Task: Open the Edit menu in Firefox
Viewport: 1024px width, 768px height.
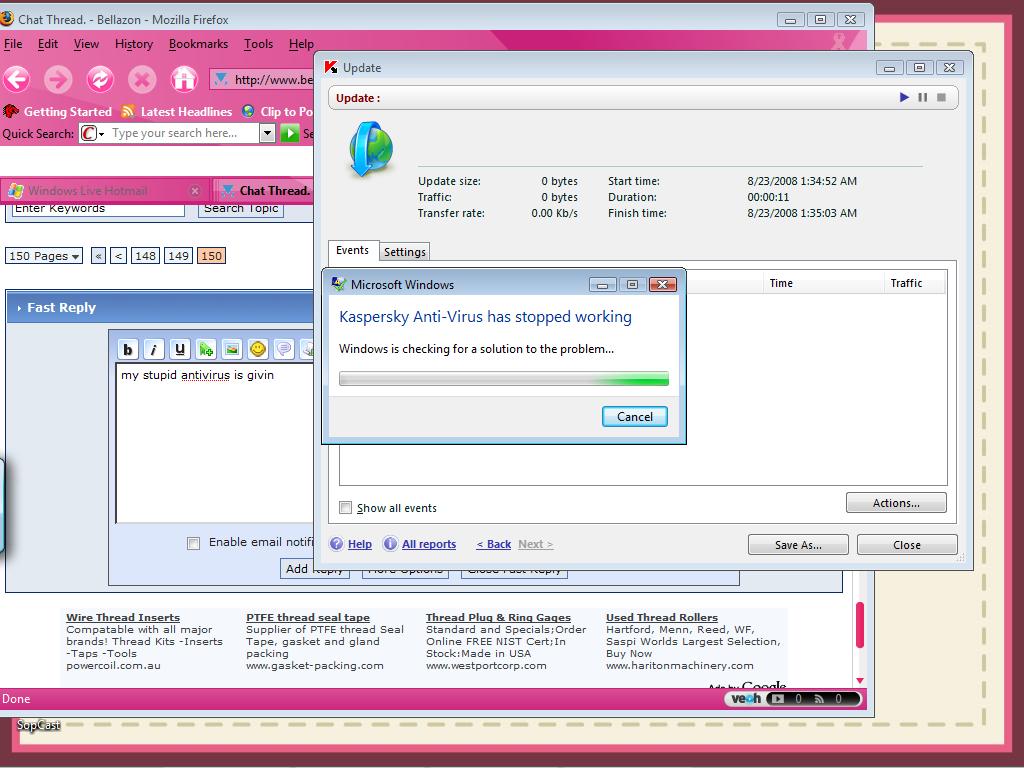Action: point(48,44)
